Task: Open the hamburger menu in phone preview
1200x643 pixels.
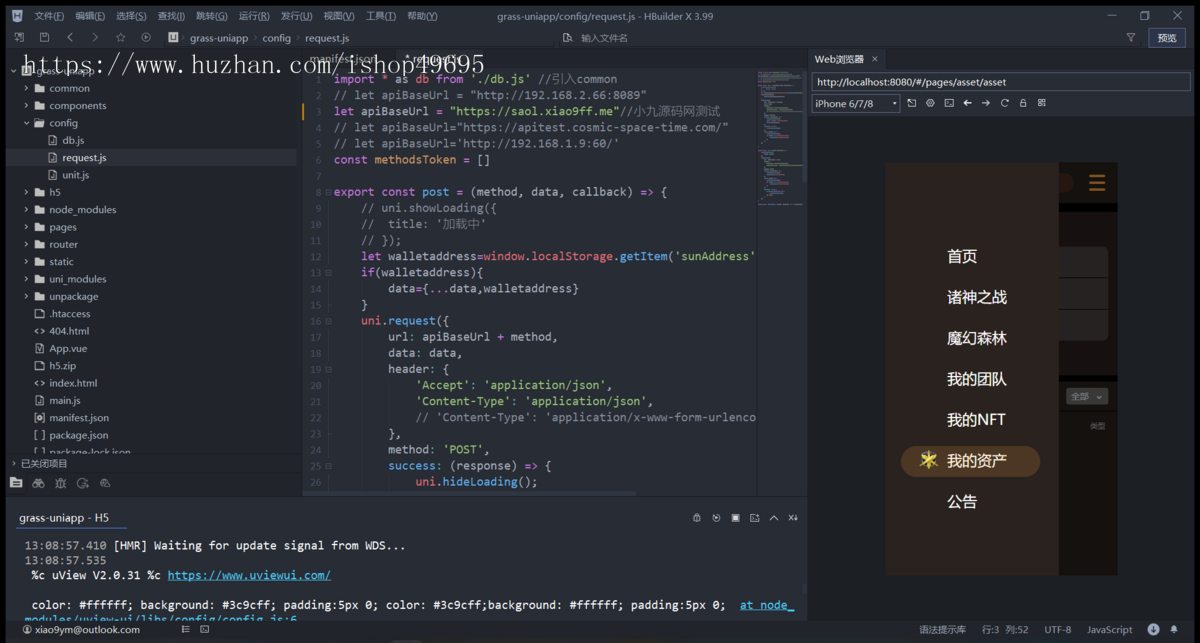Action: [1097, 183]
